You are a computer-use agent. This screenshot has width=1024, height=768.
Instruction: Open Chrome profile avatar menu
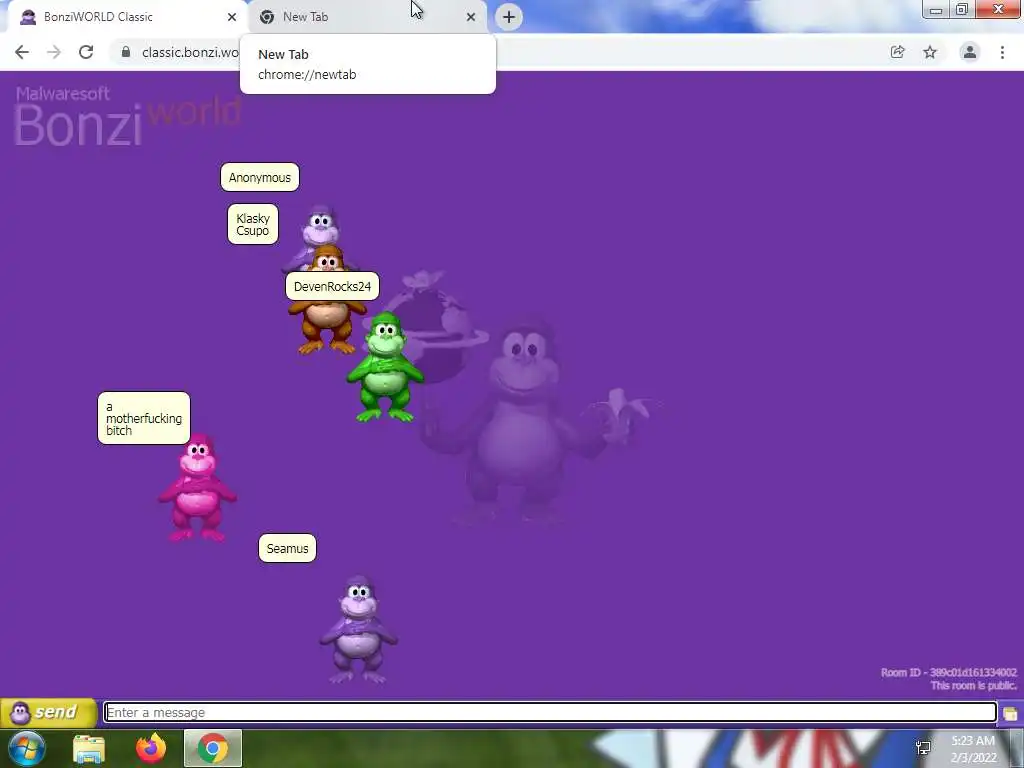(x=970, y=52)
